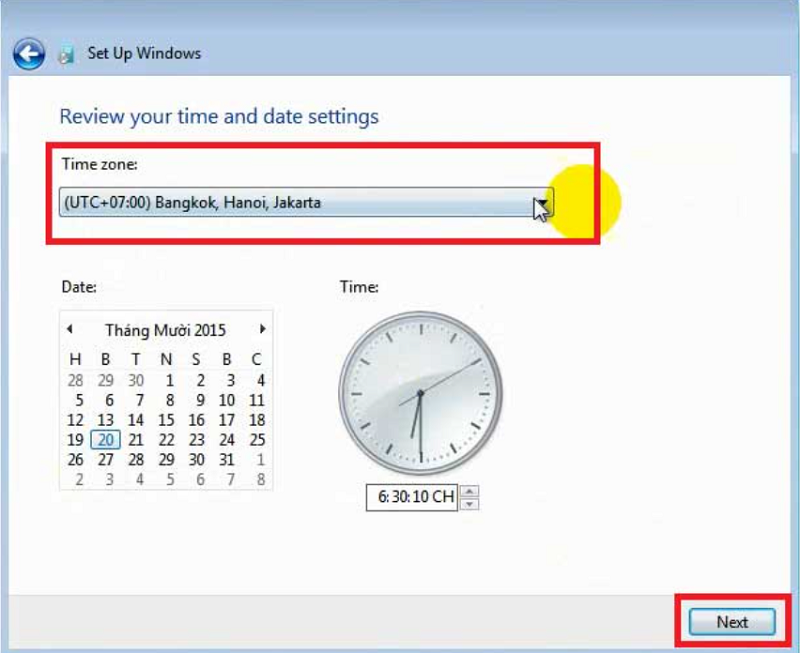This screenshot has width=800, height=653.
Task: Select October 12 on the calendar
Action: (x=75, y=420)
